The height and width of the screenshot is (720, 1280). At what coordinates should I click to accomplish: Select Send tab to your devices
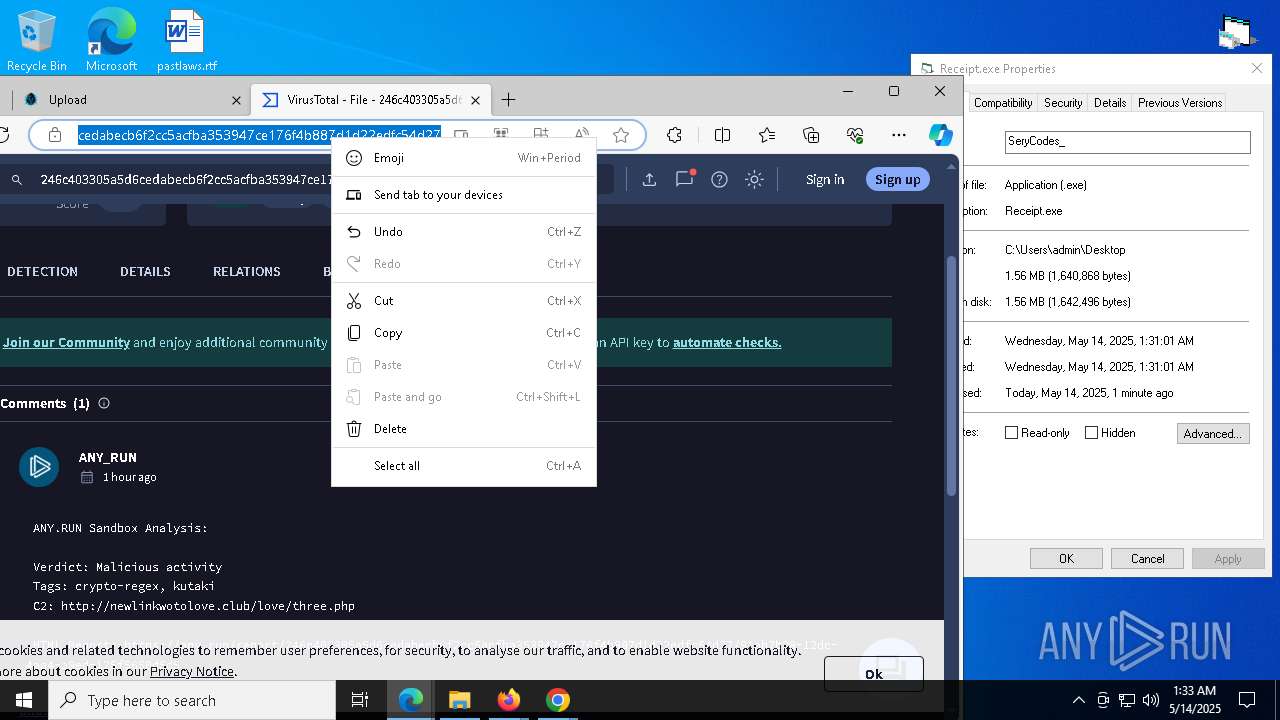pyautogui.click(x=464, y=195)
